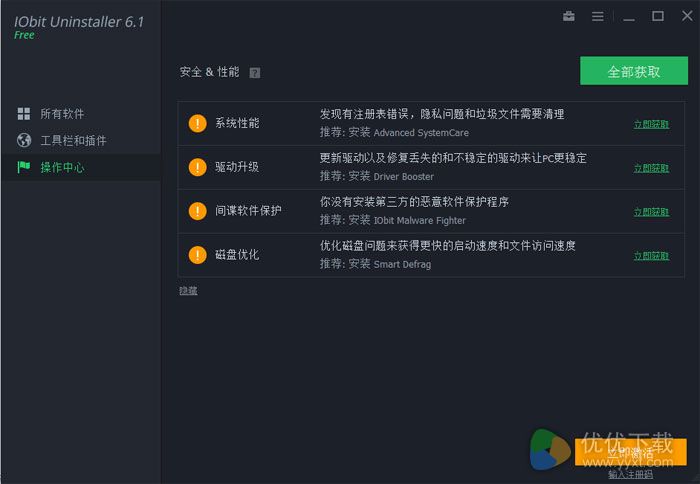
Task: Click the green Free edition label
Action: [24, 35]
